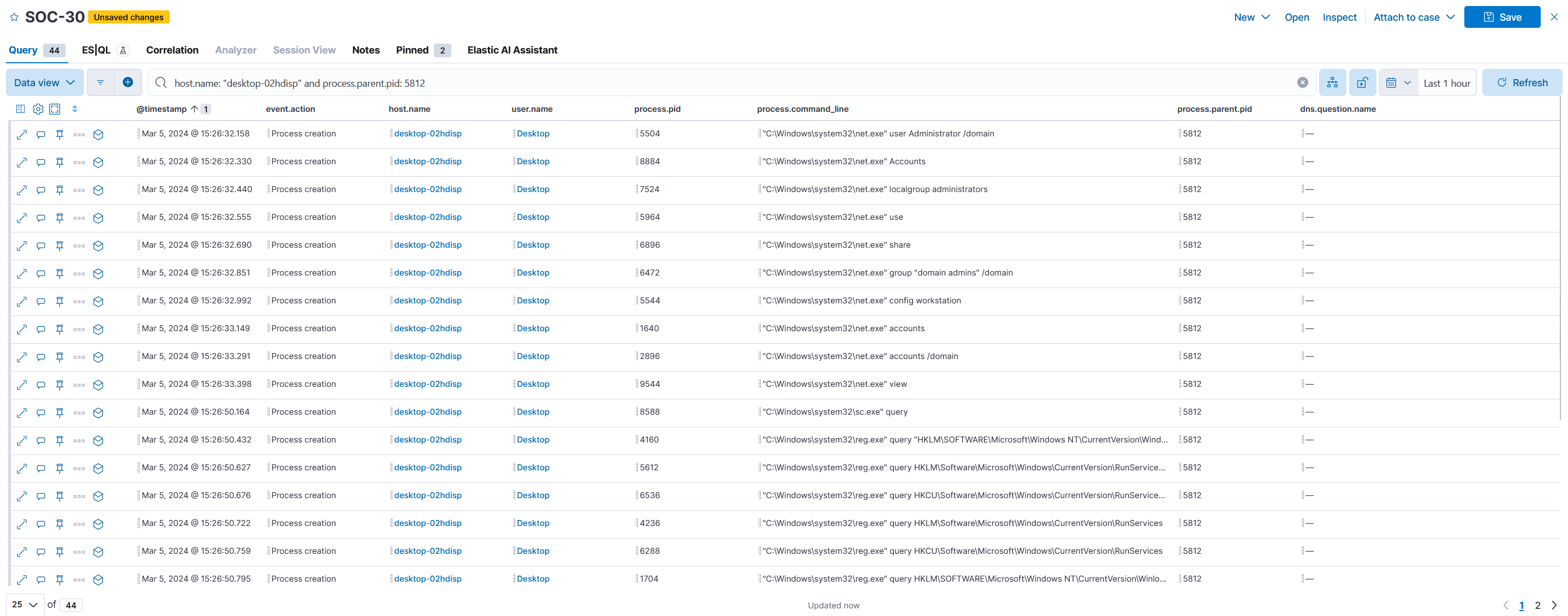Switch to the Correlation tab
Screen dimensions: 1568x616
(172, 50)
